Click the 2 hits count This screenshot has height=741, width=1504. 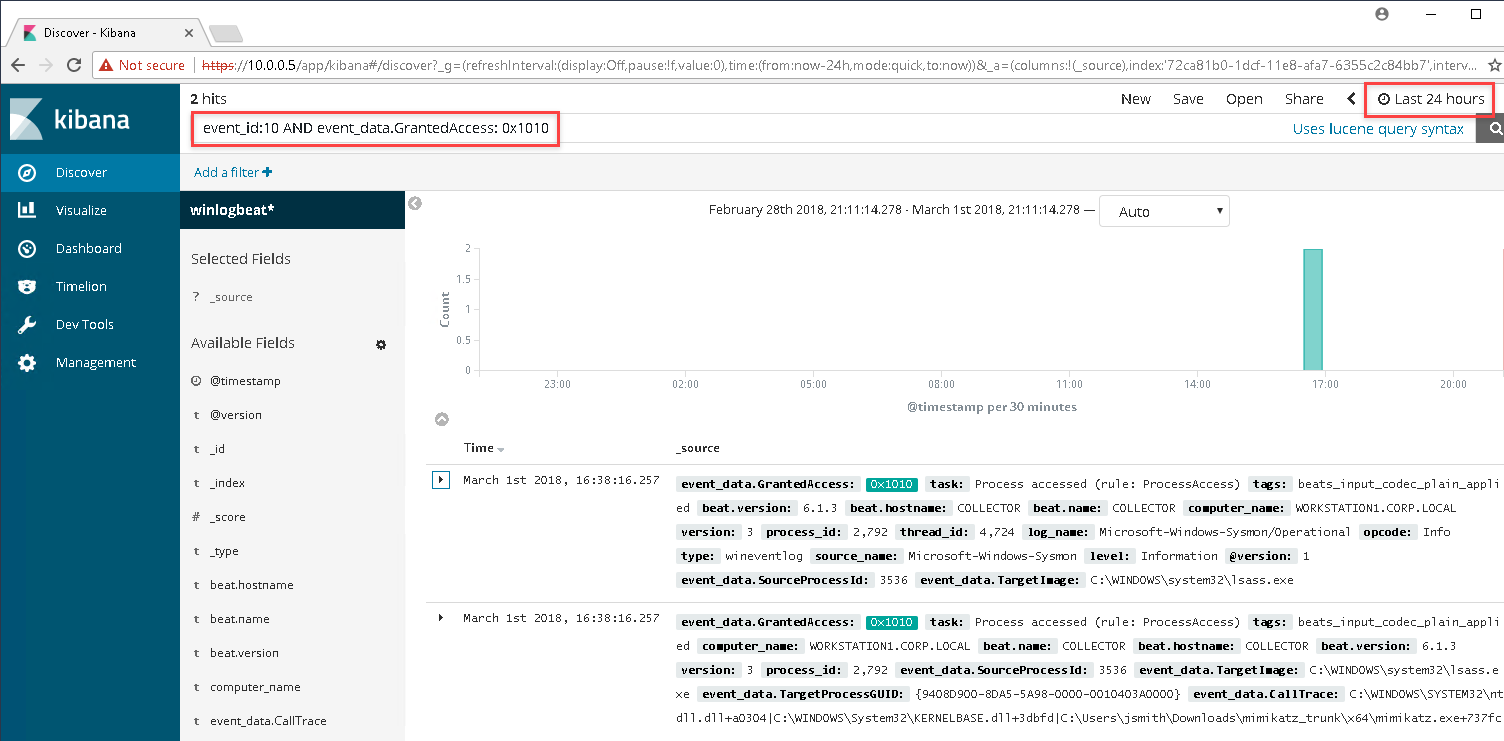(209, 99)
